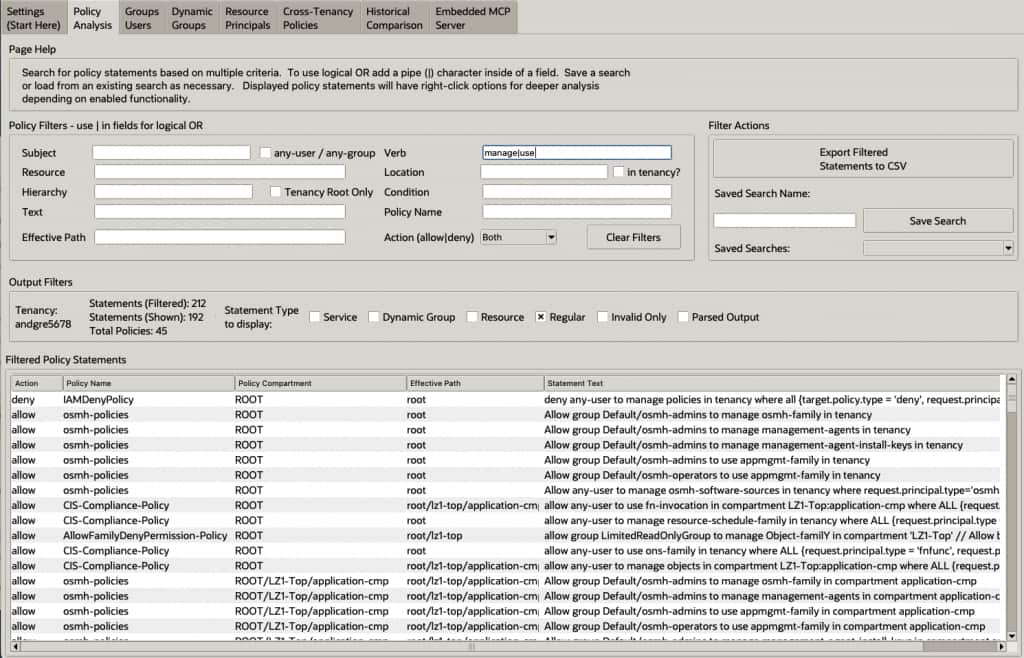Toggle the in tenancy? checkbox
Viewport: 1024px width, 658px height.
tap(619, 172)
